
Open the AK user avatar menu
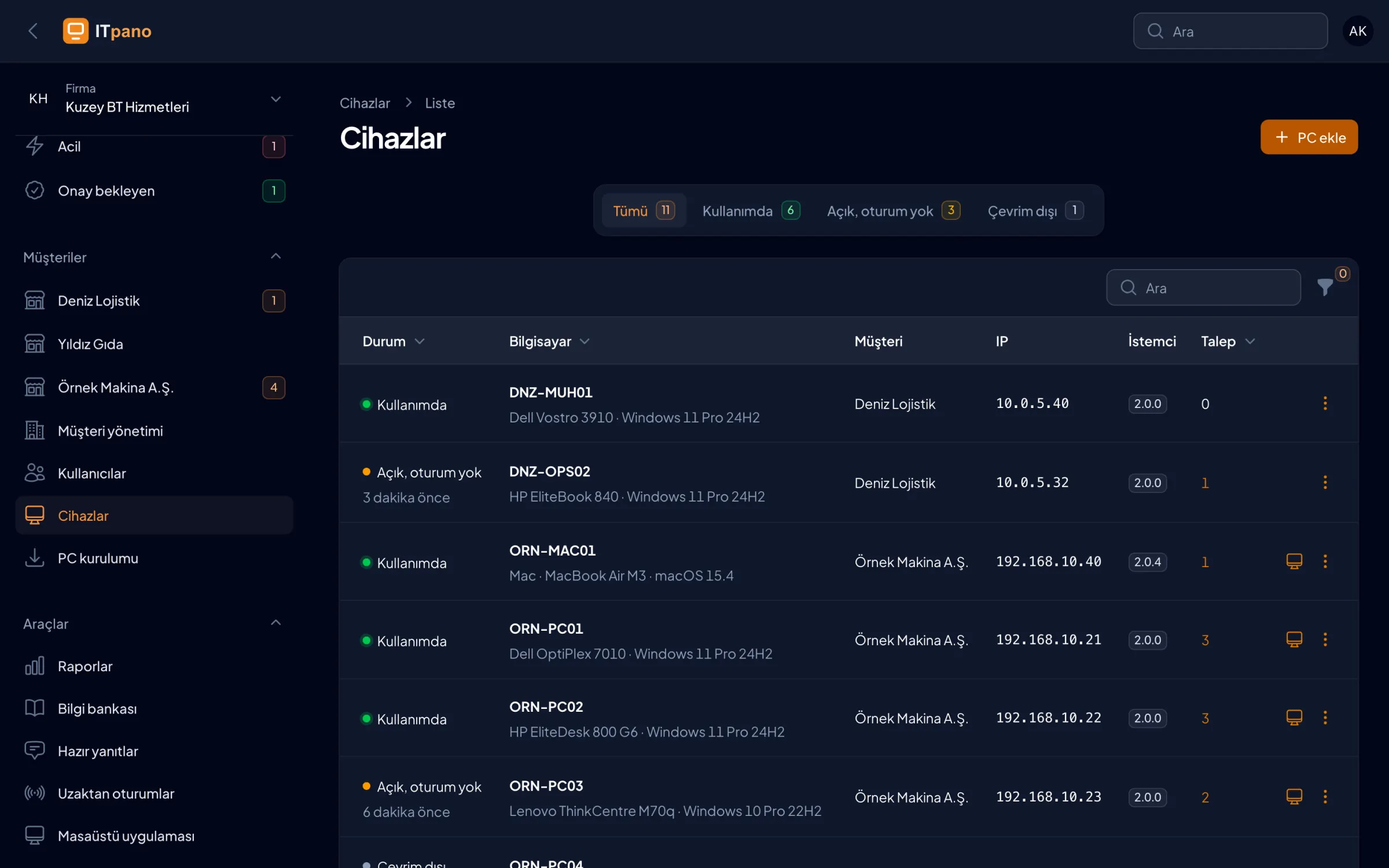point(1357,31)
